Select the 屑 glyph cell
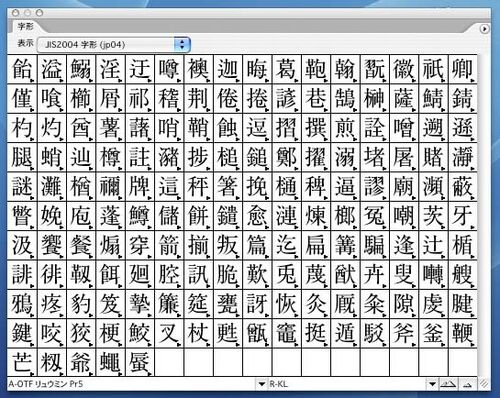 point(111,98)
